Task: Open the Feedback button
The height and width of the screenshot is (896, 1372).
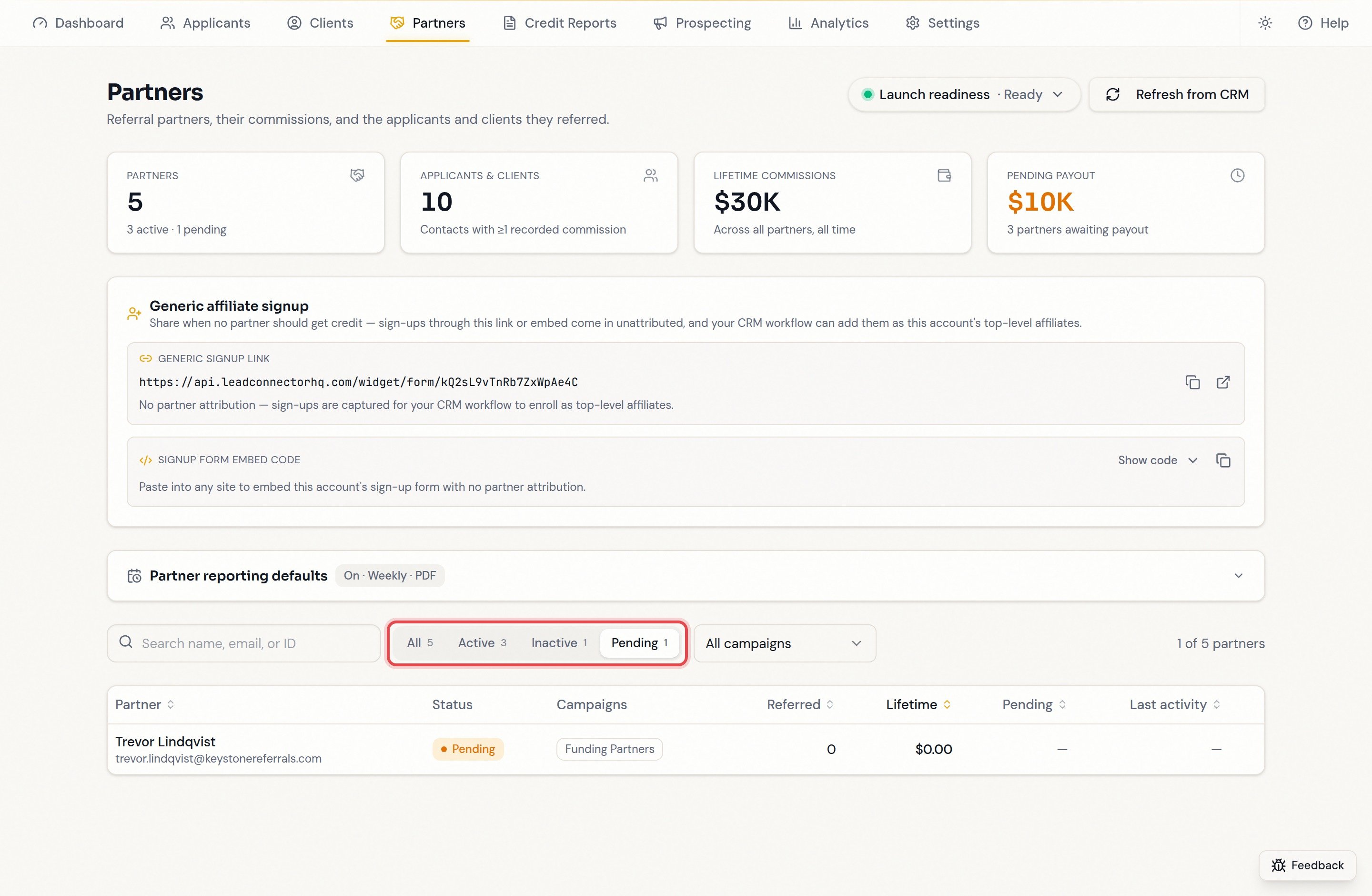Action: [1307, 865]
